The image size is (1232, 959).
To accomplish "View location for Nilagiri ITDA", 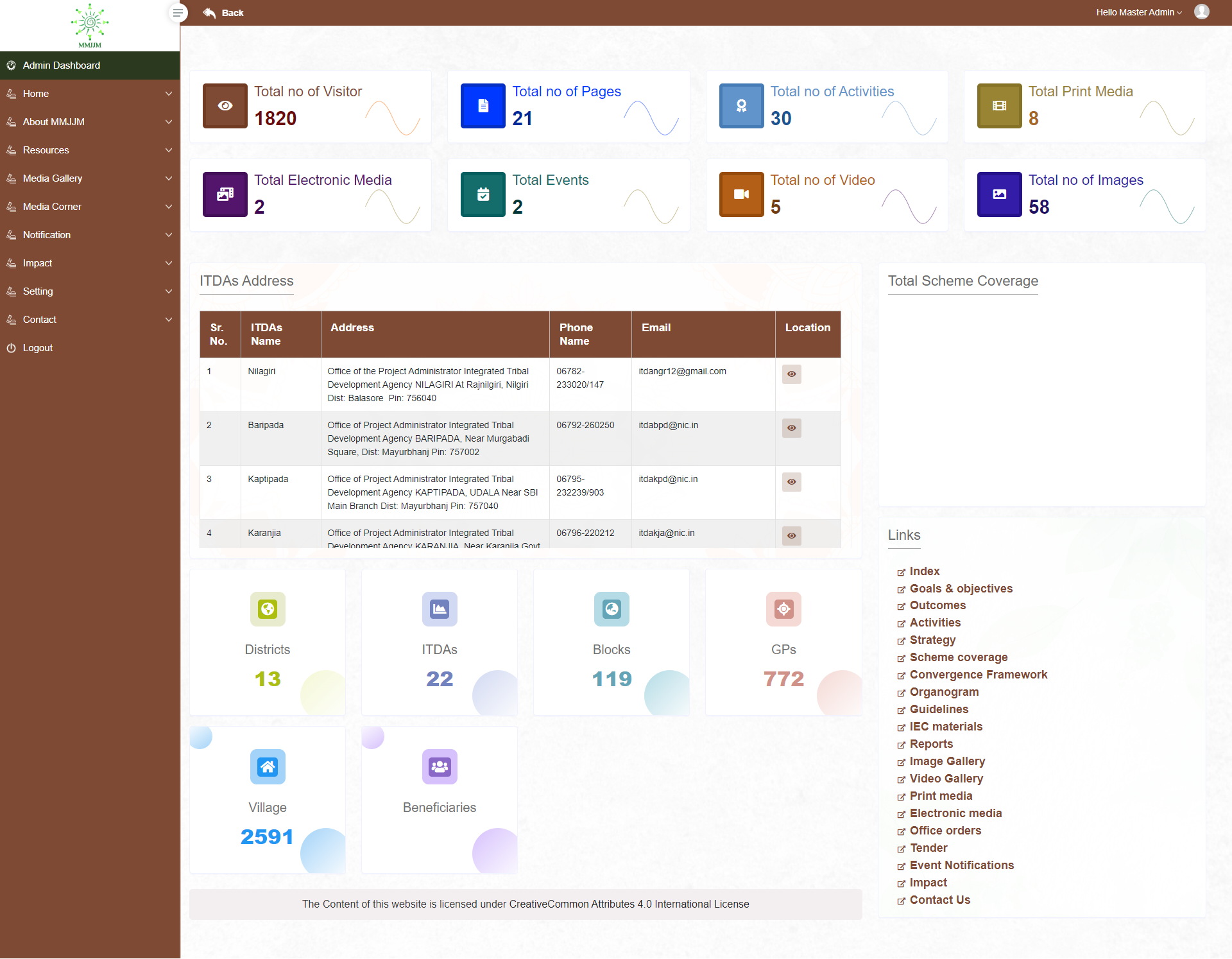I will pyautogui.click(x=791, y=374).
